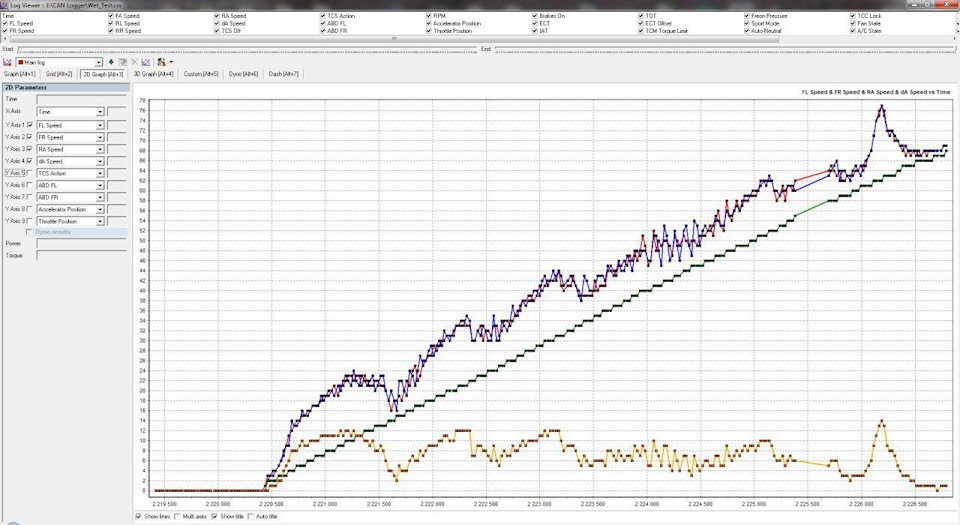Uncheck the A/C State channel
960x525 pixels.
tap(853, 31)
